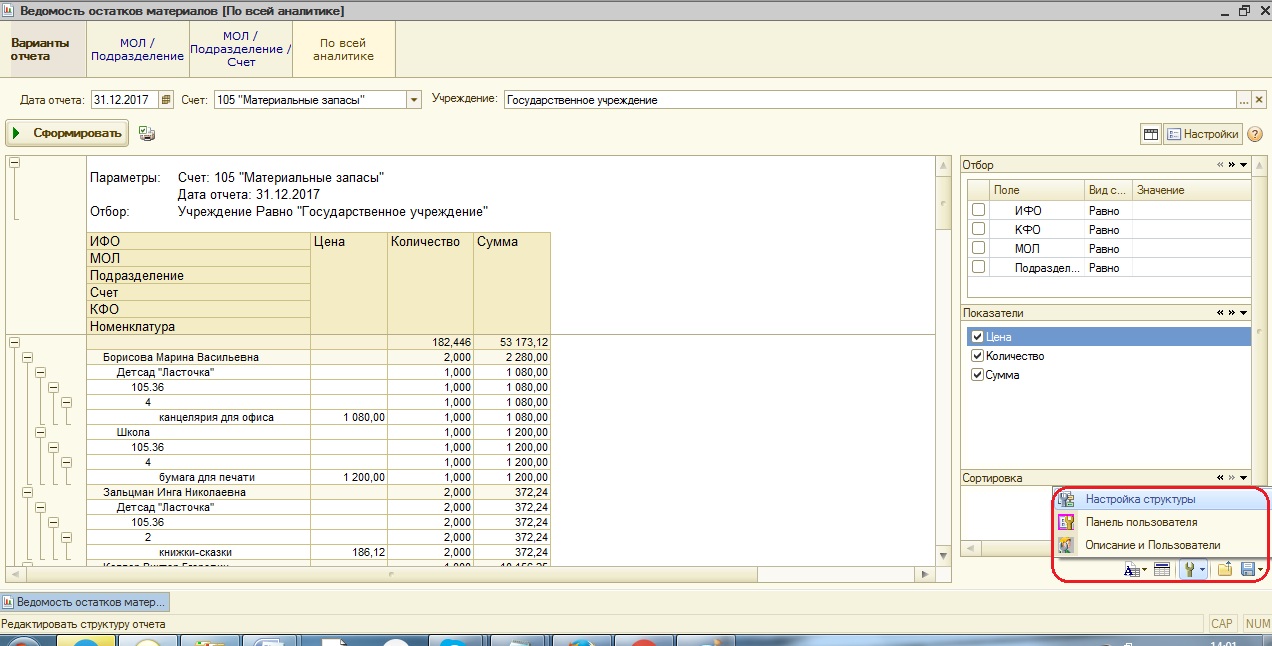Screen dimensions: 1272x646
Task: Enable the КФО filter checkbox
Action: click(979, 229)
